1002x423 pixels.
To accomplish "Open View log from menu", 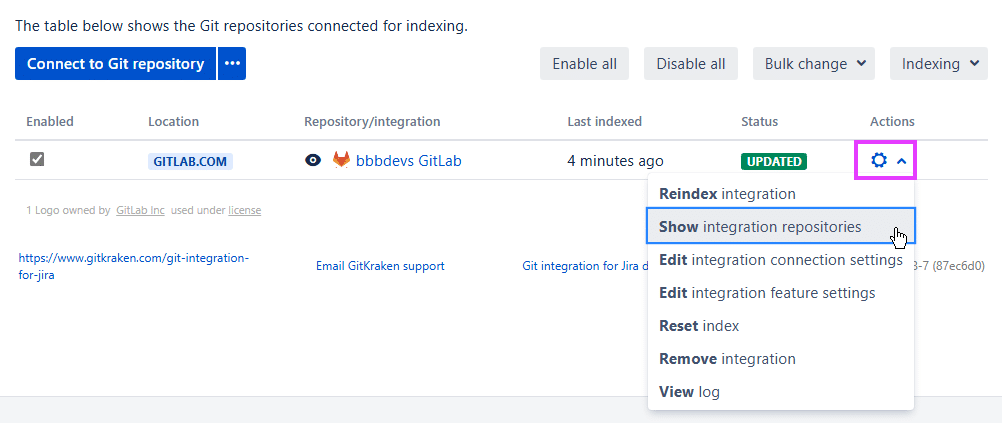I will pos(689,392).
